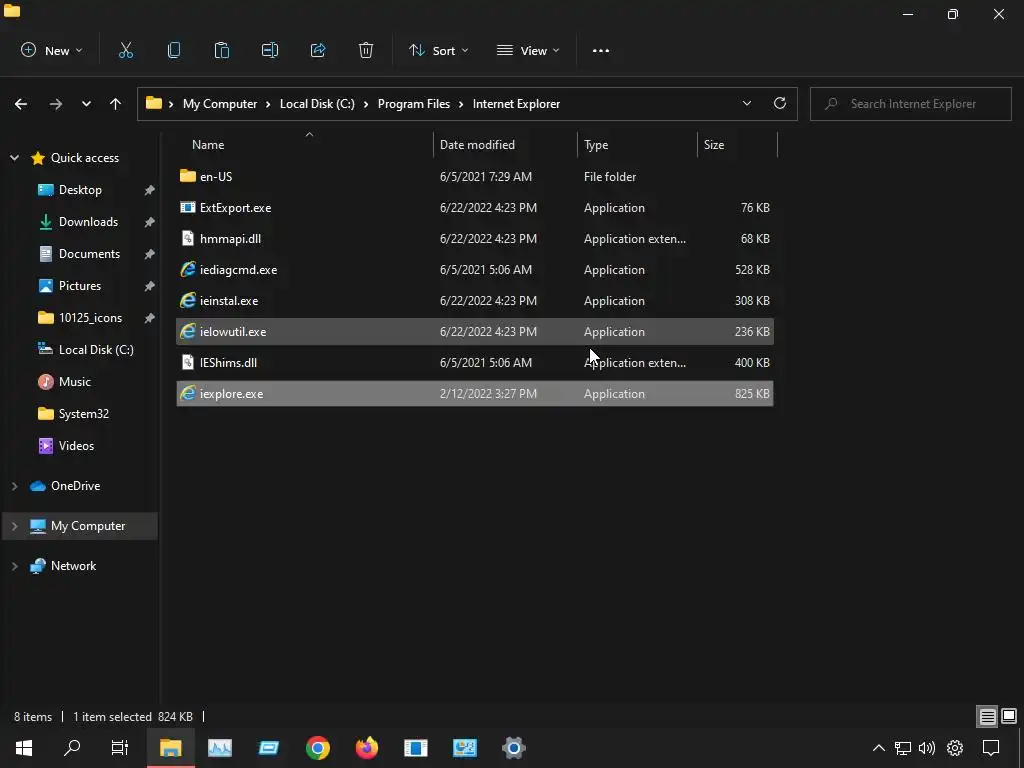
Task: Select IEShims.dll file
Action: click(475, 363)
